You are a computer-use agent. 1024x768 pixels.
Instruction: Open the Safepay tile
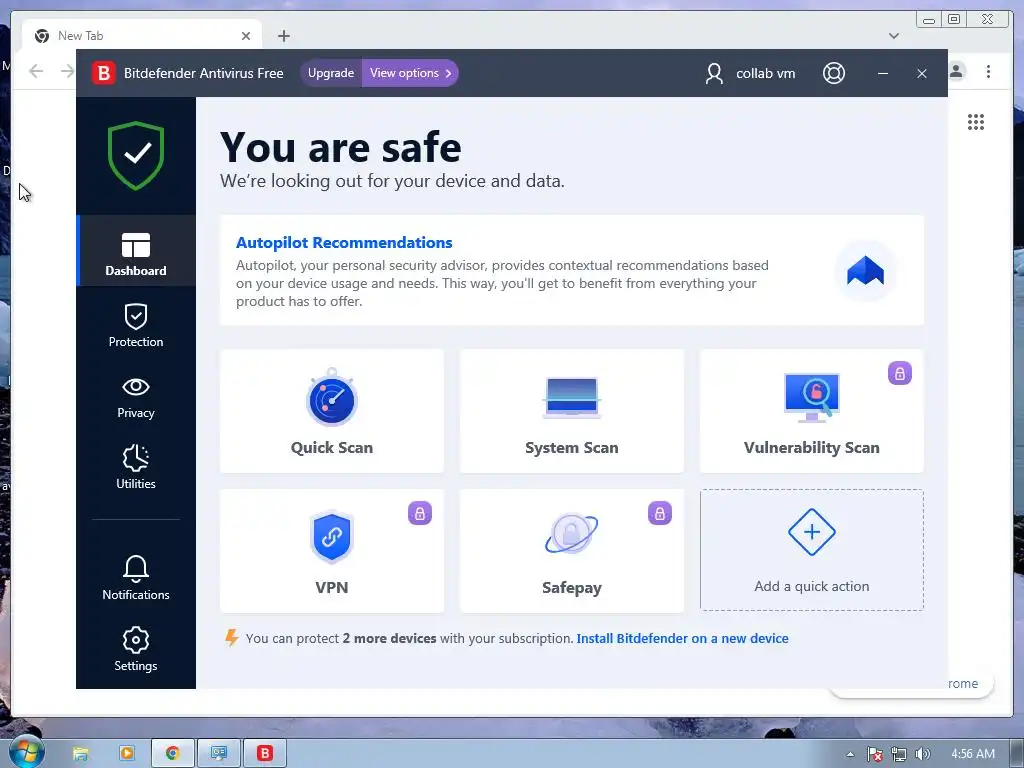tap(571, 551)
